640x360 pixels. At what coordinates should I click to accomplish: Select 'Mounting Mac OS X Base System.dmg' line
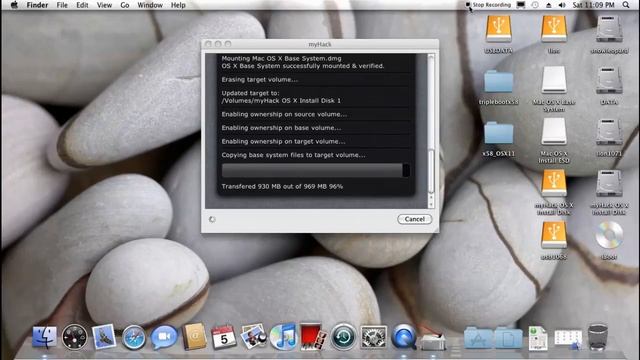pos(281,58)
